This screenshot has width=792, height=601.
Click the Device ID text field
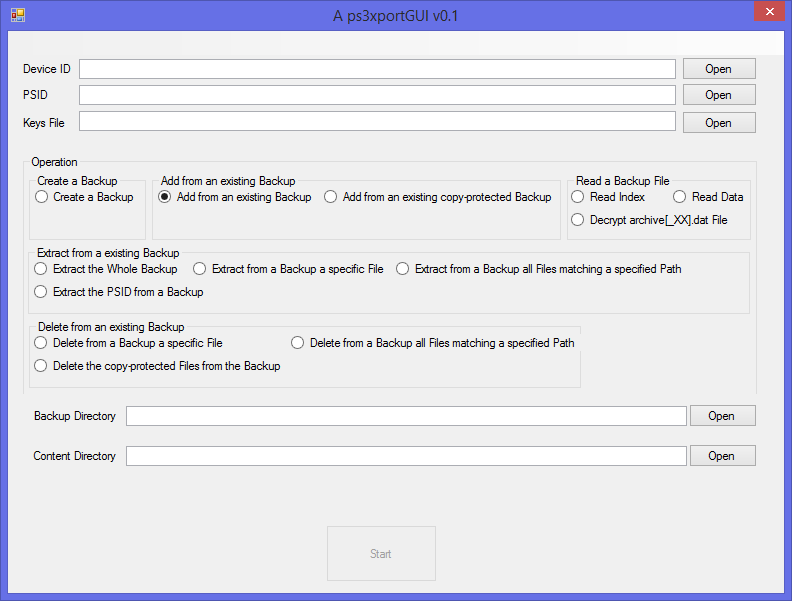(x=377, y=69)
